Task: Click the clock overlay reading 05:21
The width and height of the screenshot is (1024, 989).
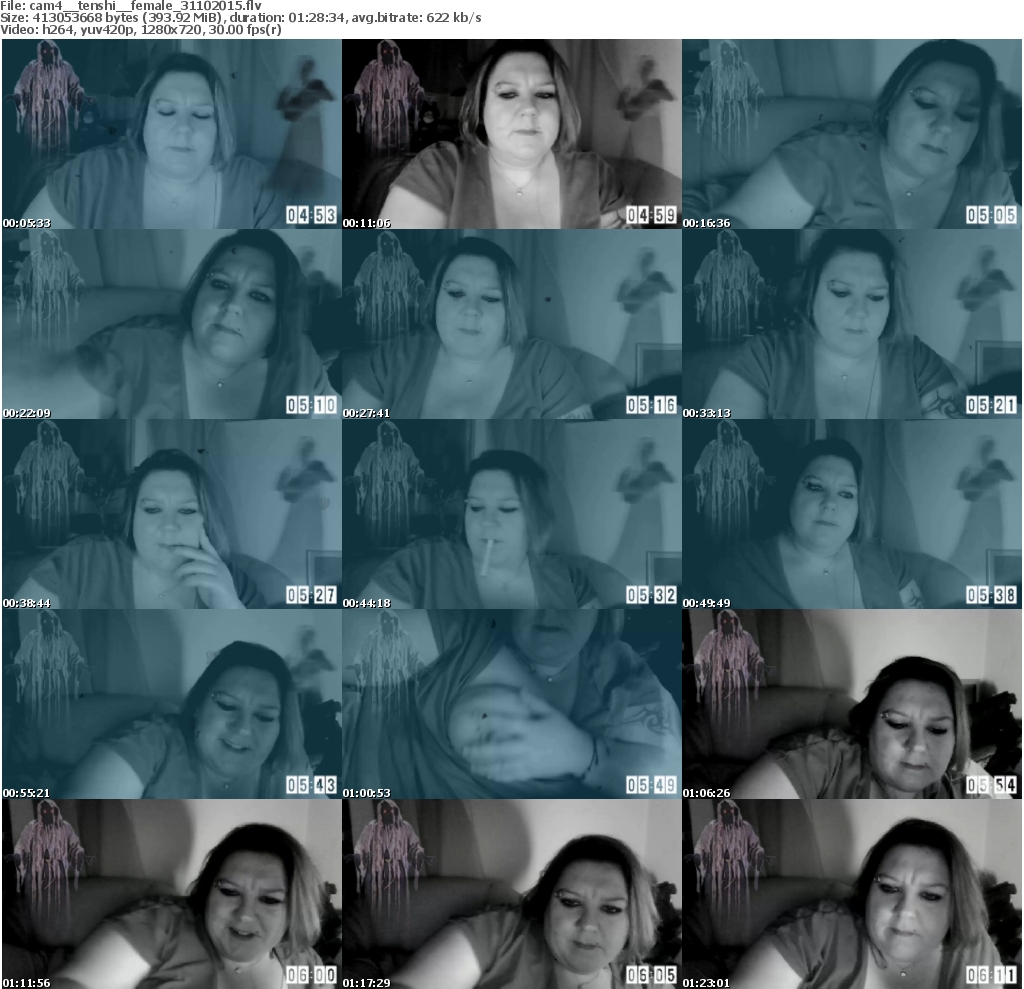Action: tap(992, 405)
